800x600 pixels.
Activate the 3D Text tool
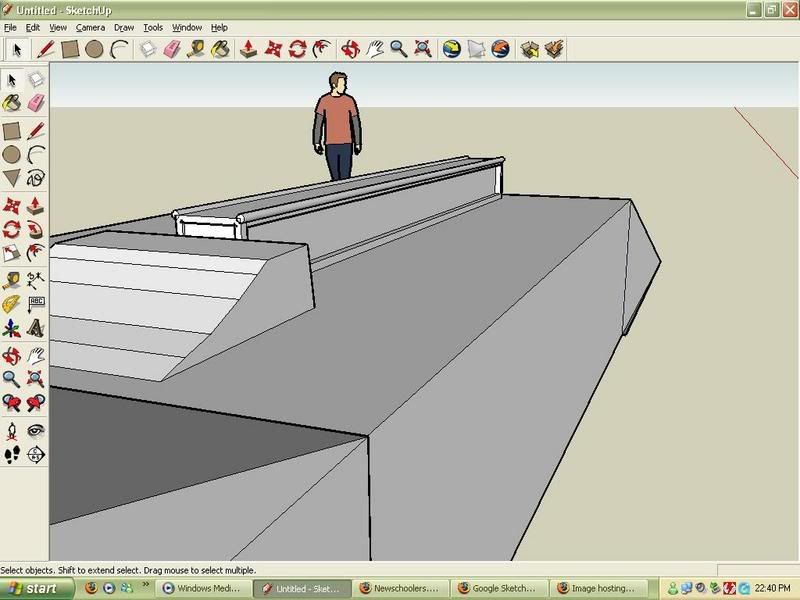36,328
